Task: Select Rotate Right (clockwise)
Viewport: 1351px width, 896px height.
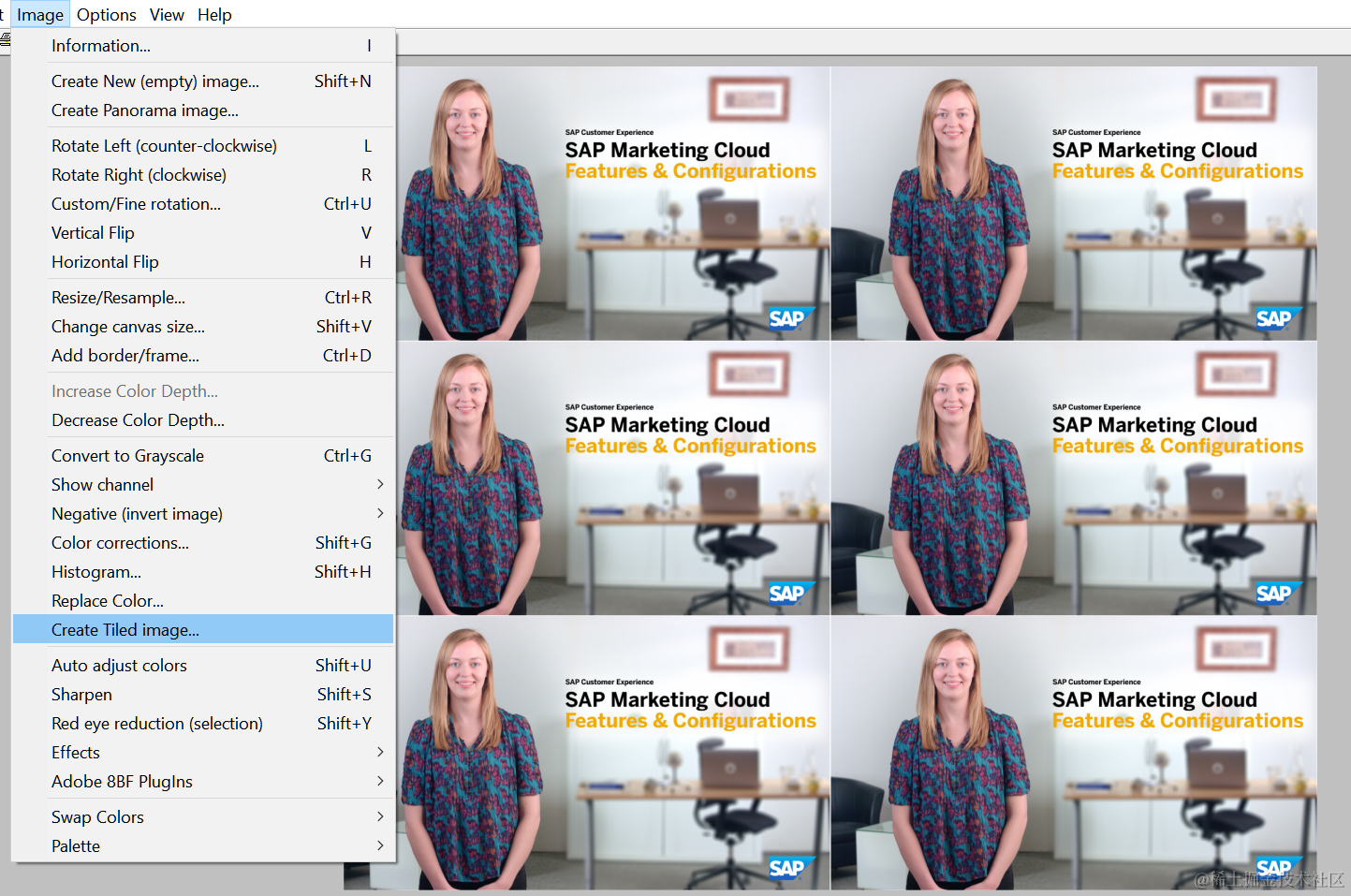Action: [203, 175]
